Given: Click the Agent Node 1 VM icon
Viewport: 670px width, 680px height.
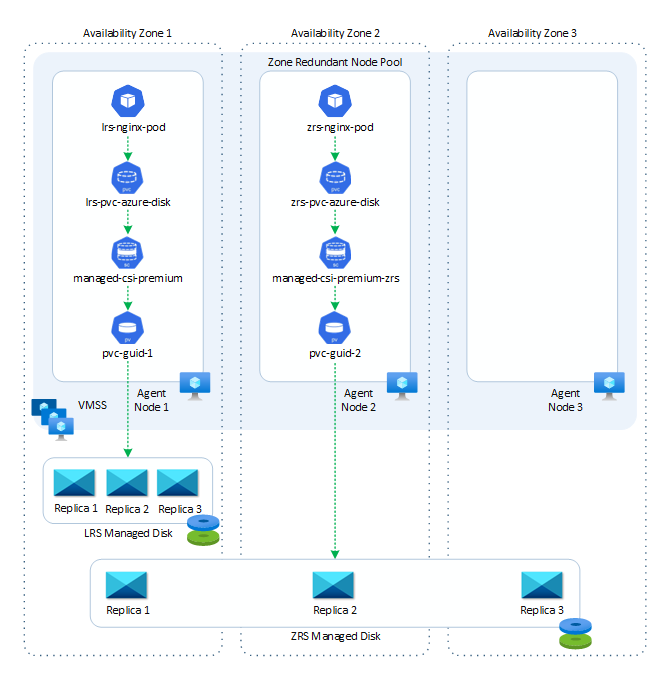Looking at the screenshot, I should (x=195, y=386).
